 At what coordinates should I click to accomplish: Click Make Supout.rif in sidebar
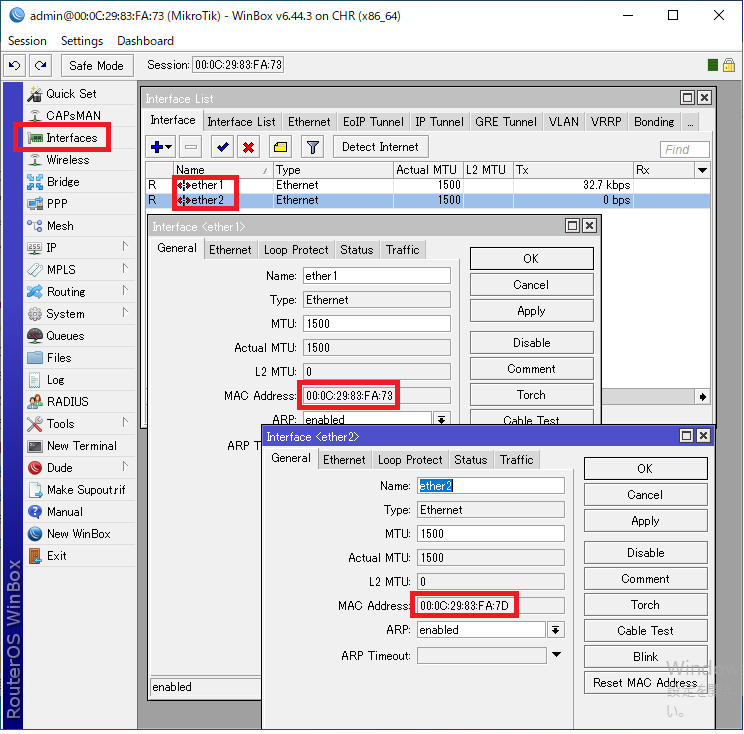85,490
